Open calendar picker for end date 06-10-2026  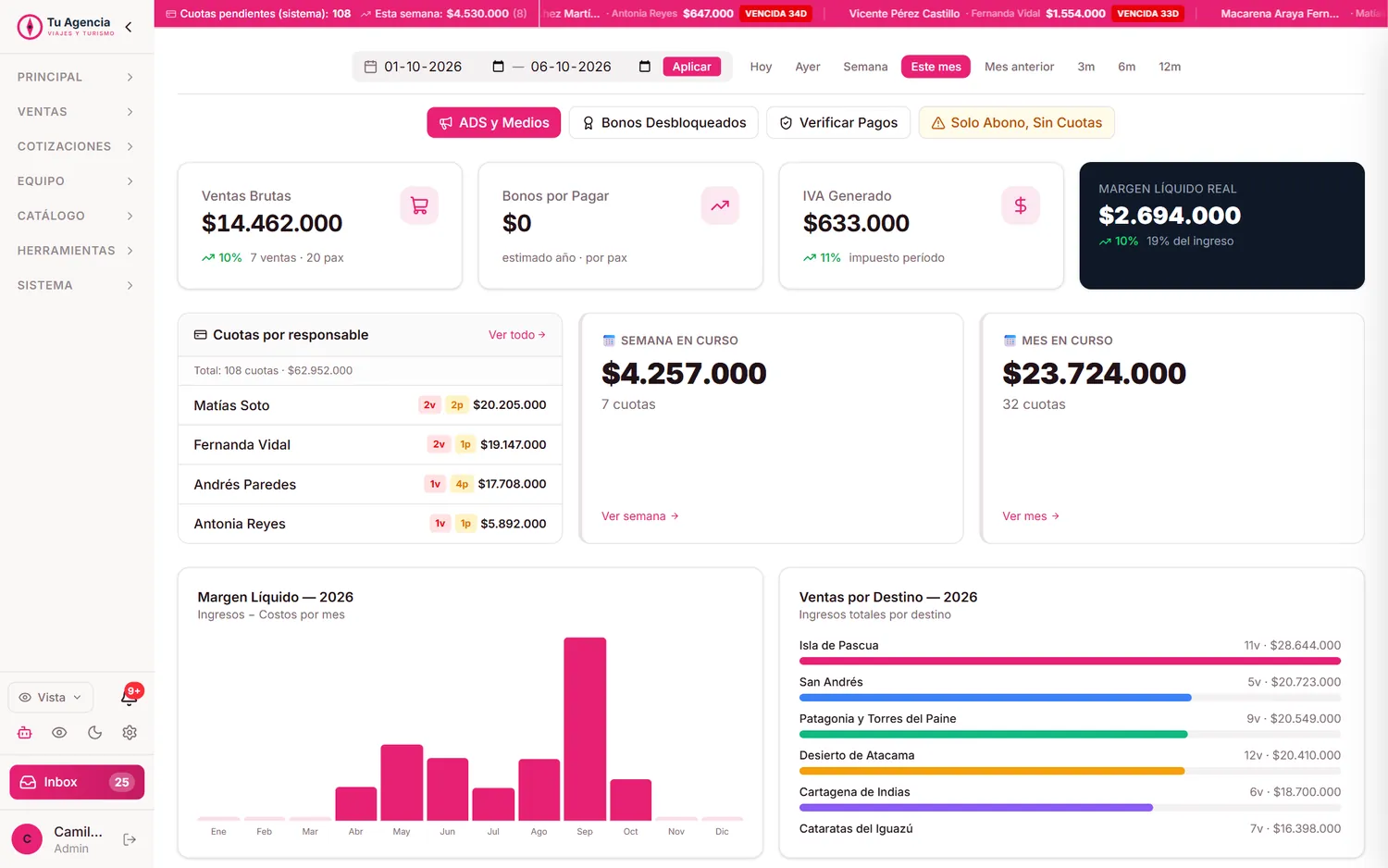[645, 67]
